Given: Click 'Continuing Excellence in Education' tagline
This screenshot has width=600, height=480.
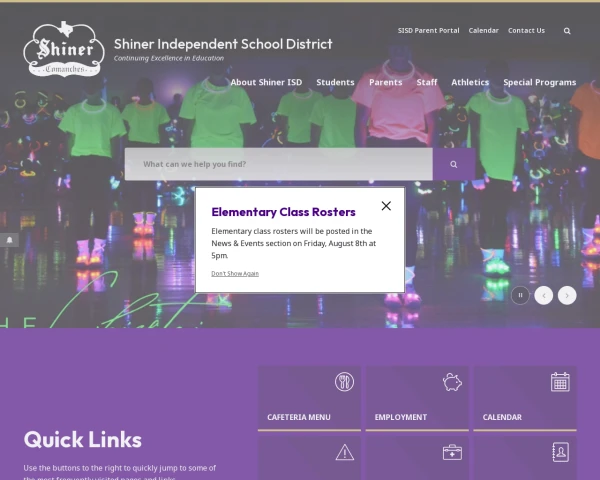Looking at the screenshot, I should 169,58.
